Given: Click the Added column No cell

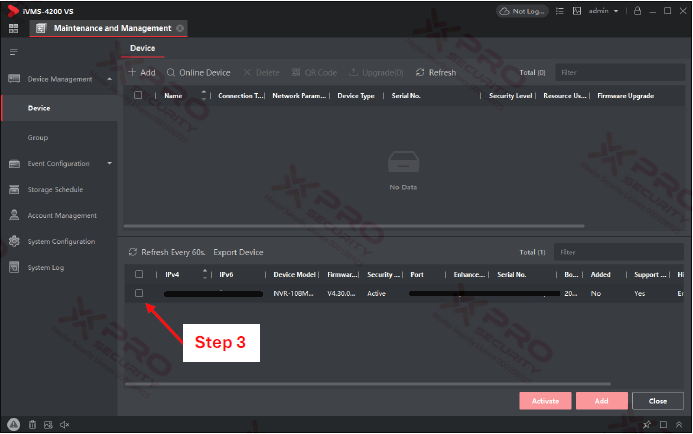Looking at the screenshot, I should pos(596,293).
